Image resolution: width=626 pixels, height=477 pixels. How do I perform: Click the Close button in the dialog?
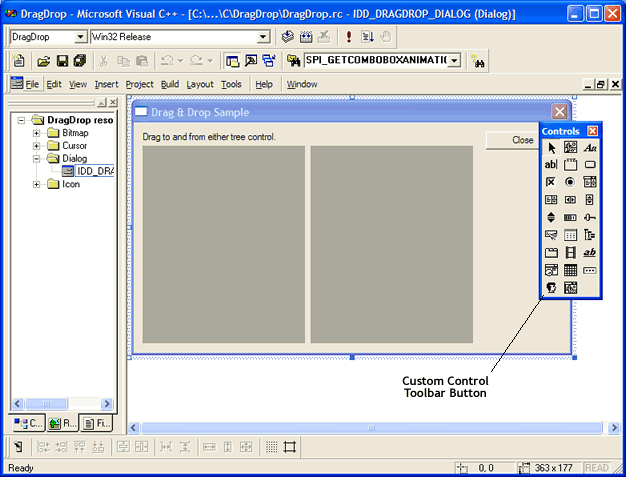point(522,140)
